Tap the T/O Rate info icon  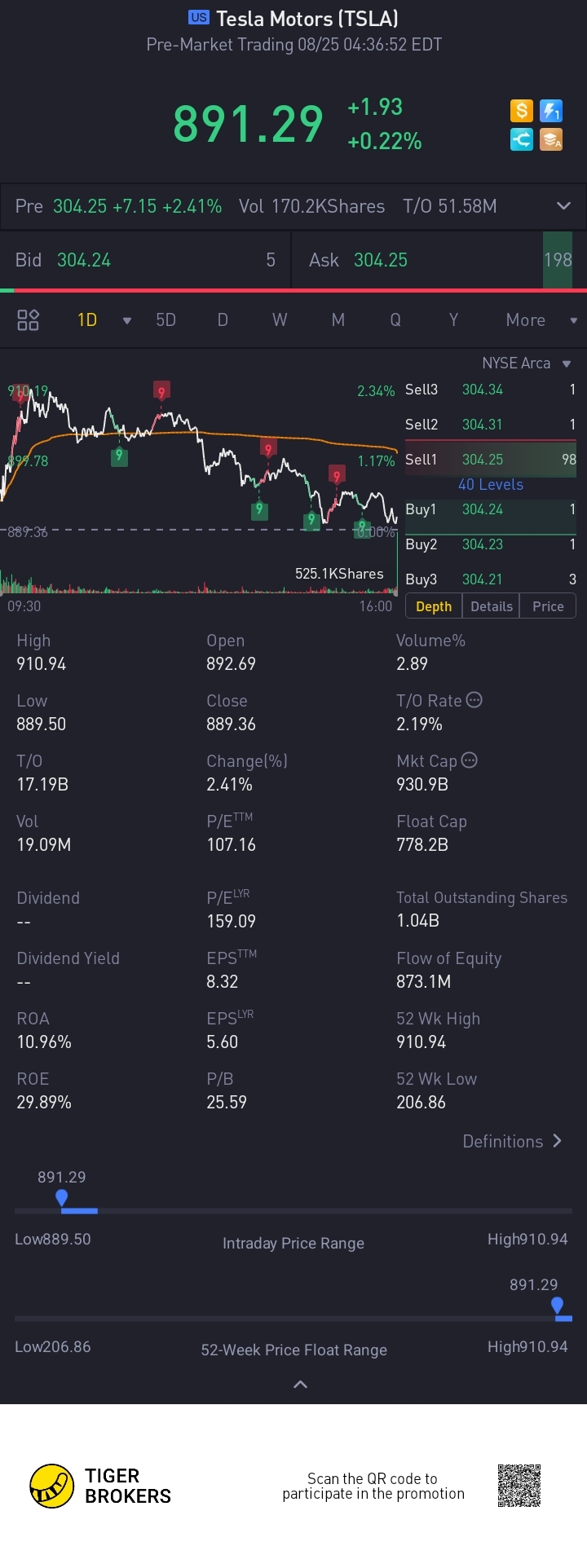[x=474, y=700]
